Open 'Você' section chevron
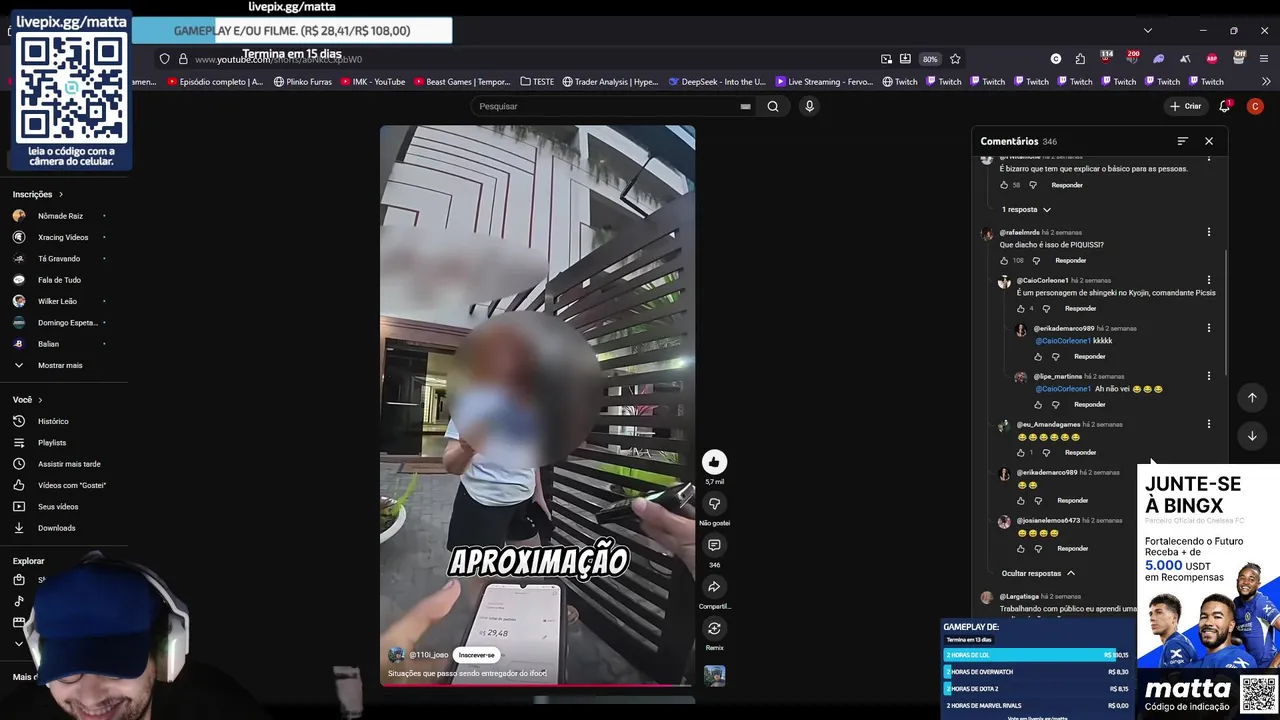 click(x=40, y=400)
